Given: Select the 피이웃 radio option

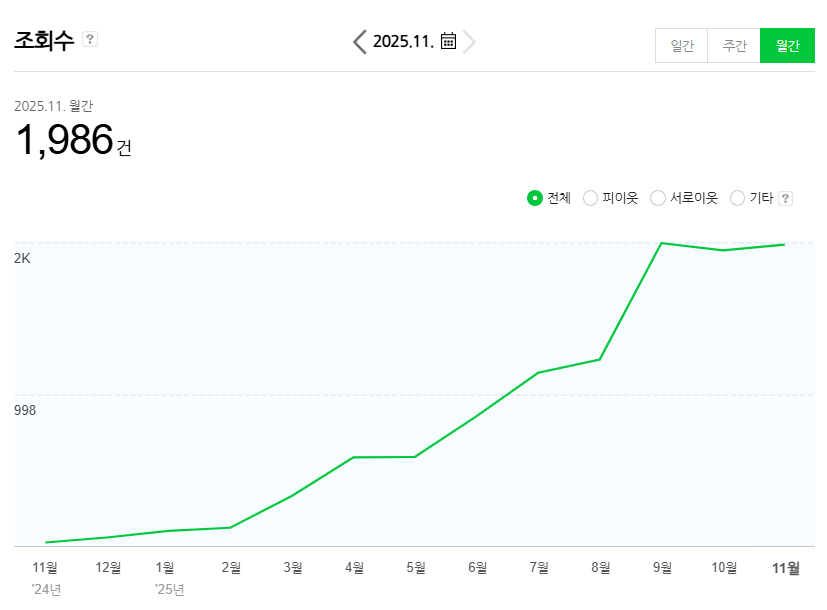Looking at the screenshot, I should (590, 198).
